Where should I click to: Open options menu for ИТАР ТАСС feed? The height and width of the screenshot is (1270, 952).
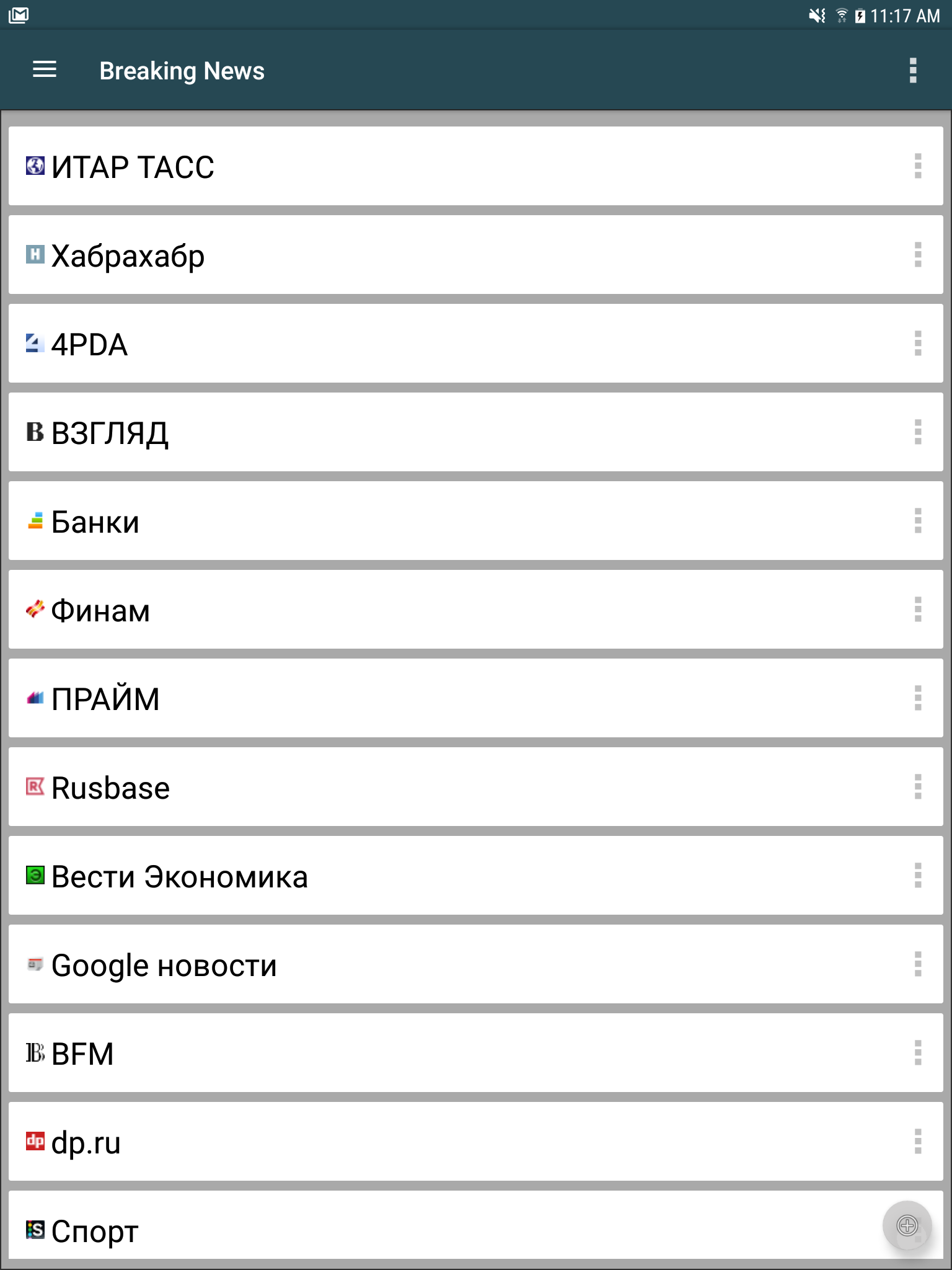[918, 166]
